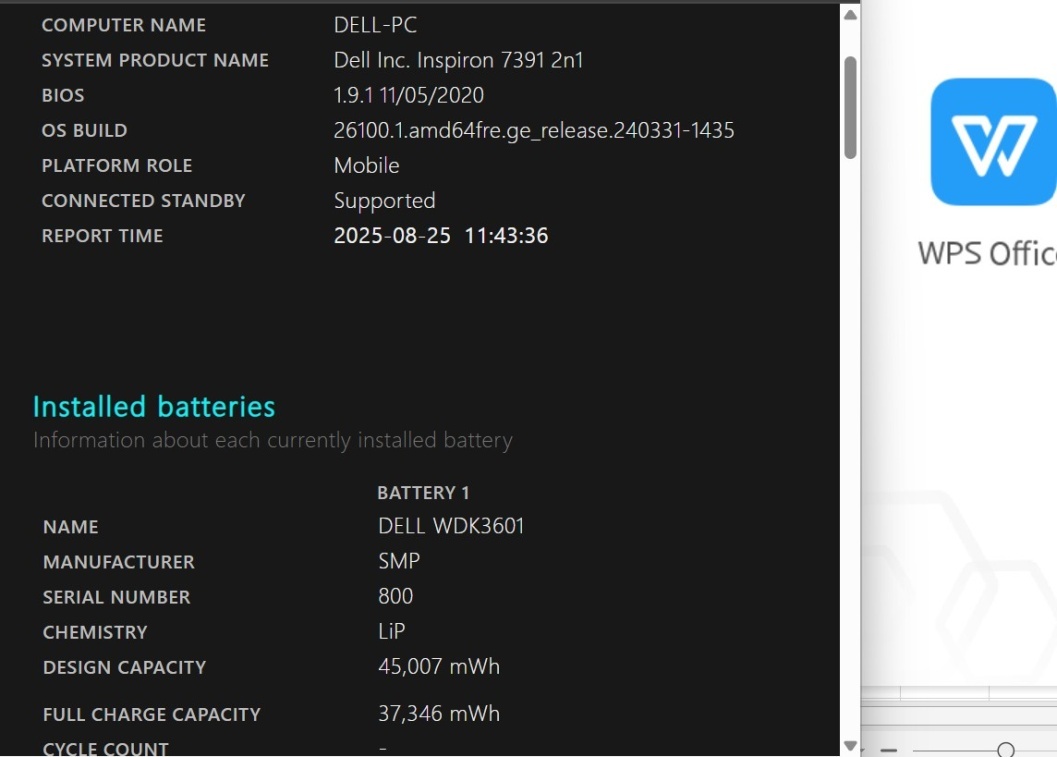Click the 'SYSTEM PRODUCT NAME' label
This screenshot has height=757, width=1057.
[155, 60]
